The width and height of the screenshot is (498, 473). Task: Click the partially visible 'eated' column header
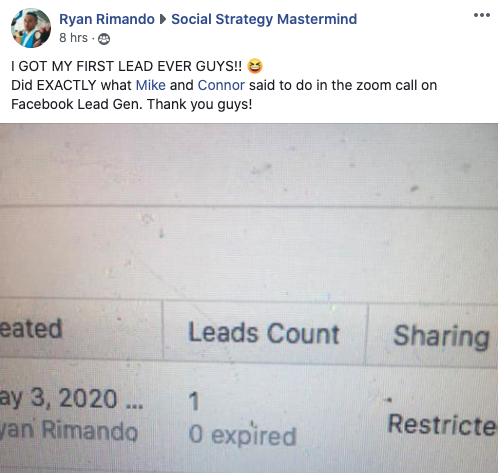pyautogui.click(x=31, y=329)
